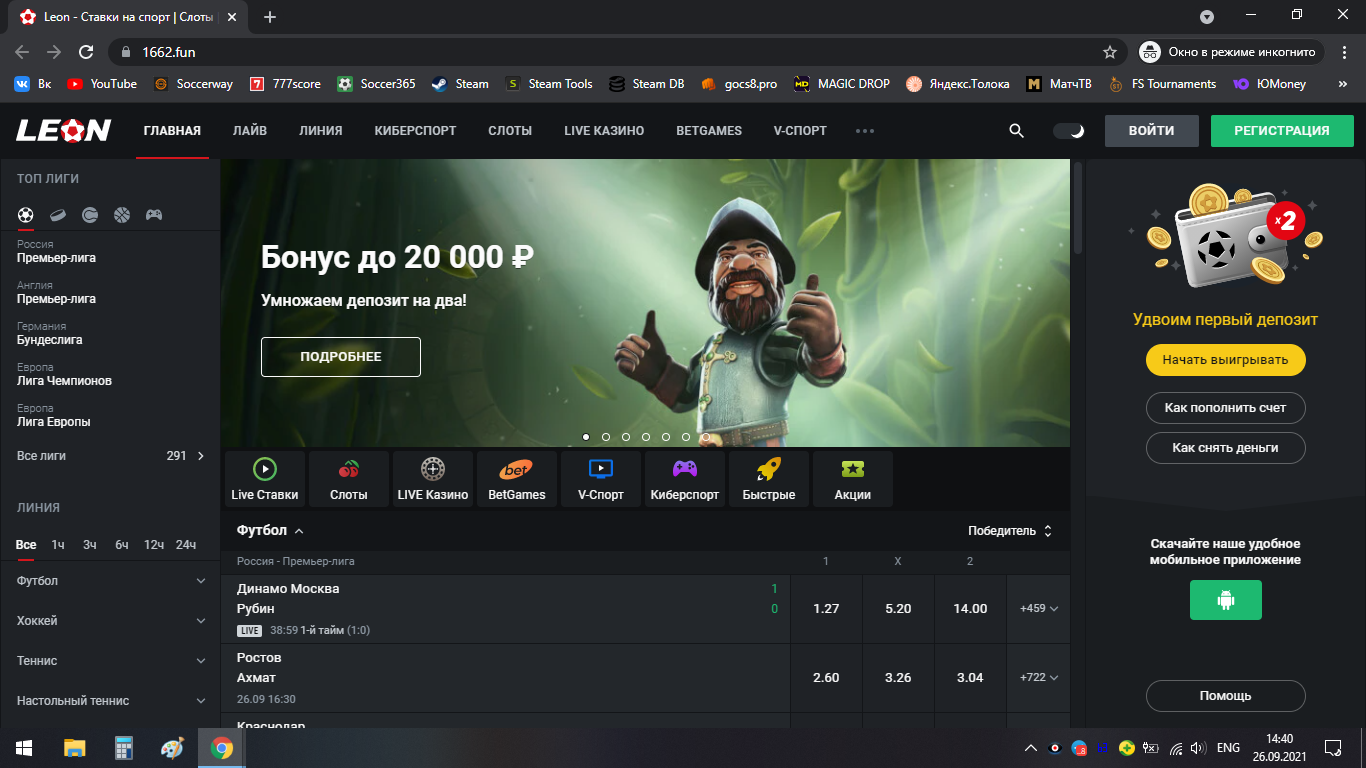Reload the page
This screenshot has width=1366, height=768.
click(86, 52)
